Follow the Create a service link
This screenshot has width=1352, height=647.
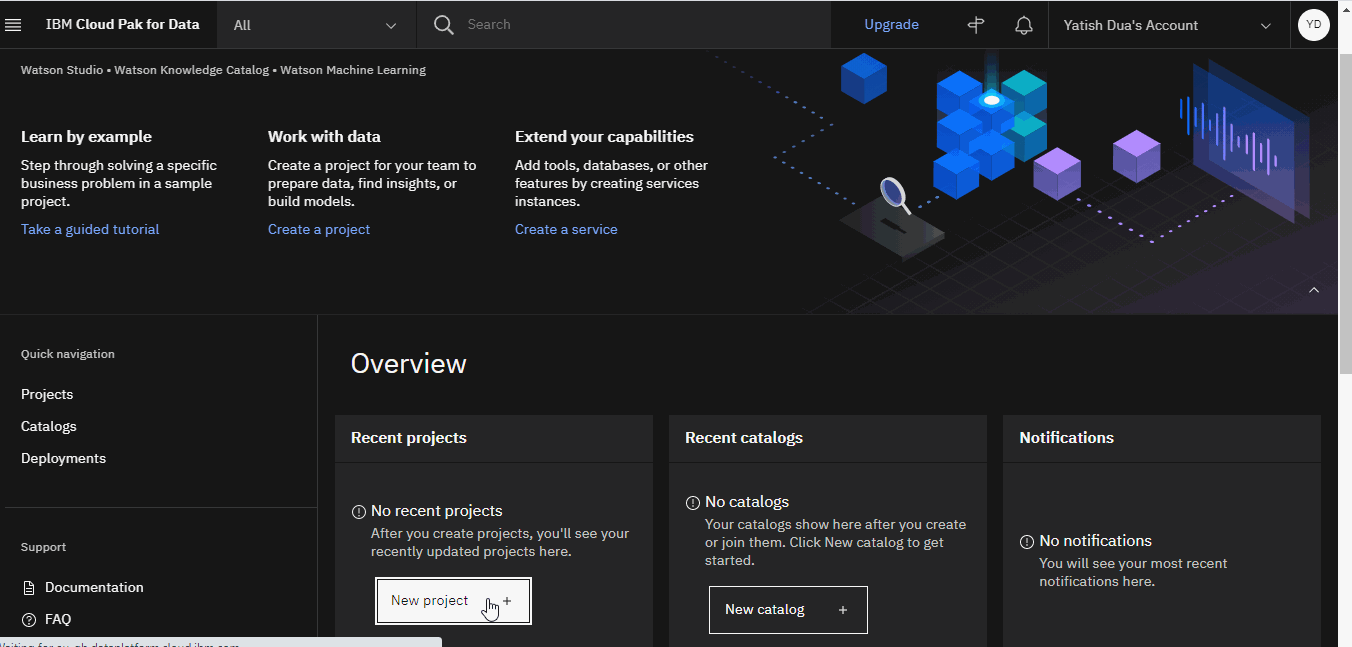(566, 229)
